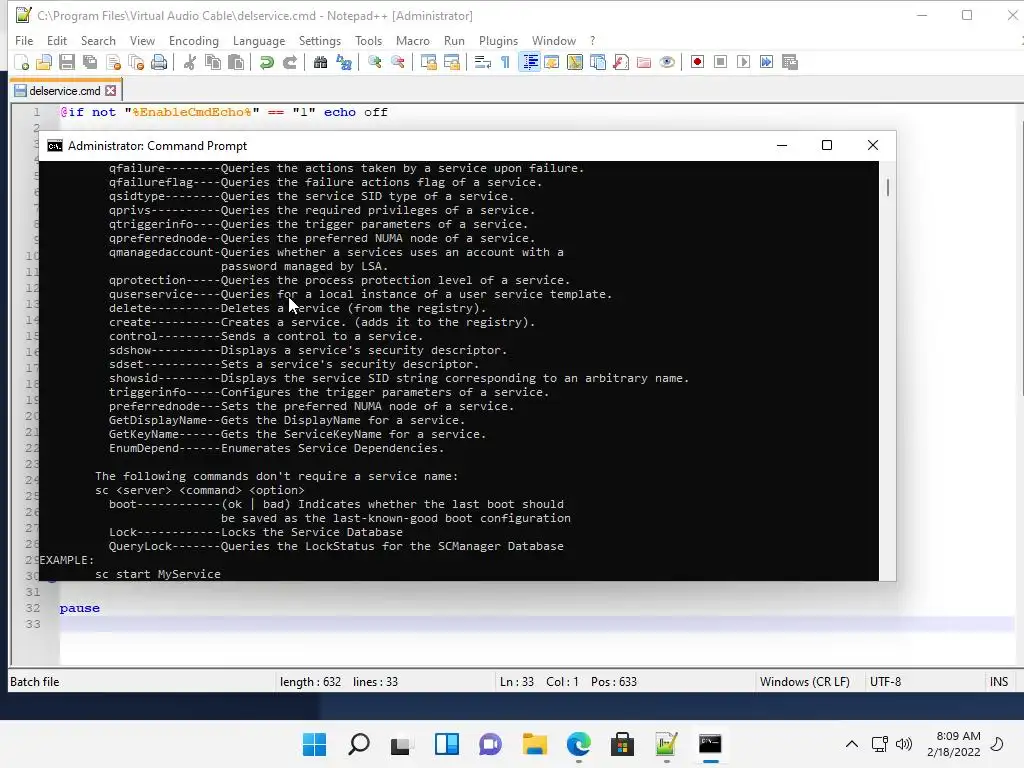
Task: Click the Close document toolbar icon
Action: tap(114, 62)
